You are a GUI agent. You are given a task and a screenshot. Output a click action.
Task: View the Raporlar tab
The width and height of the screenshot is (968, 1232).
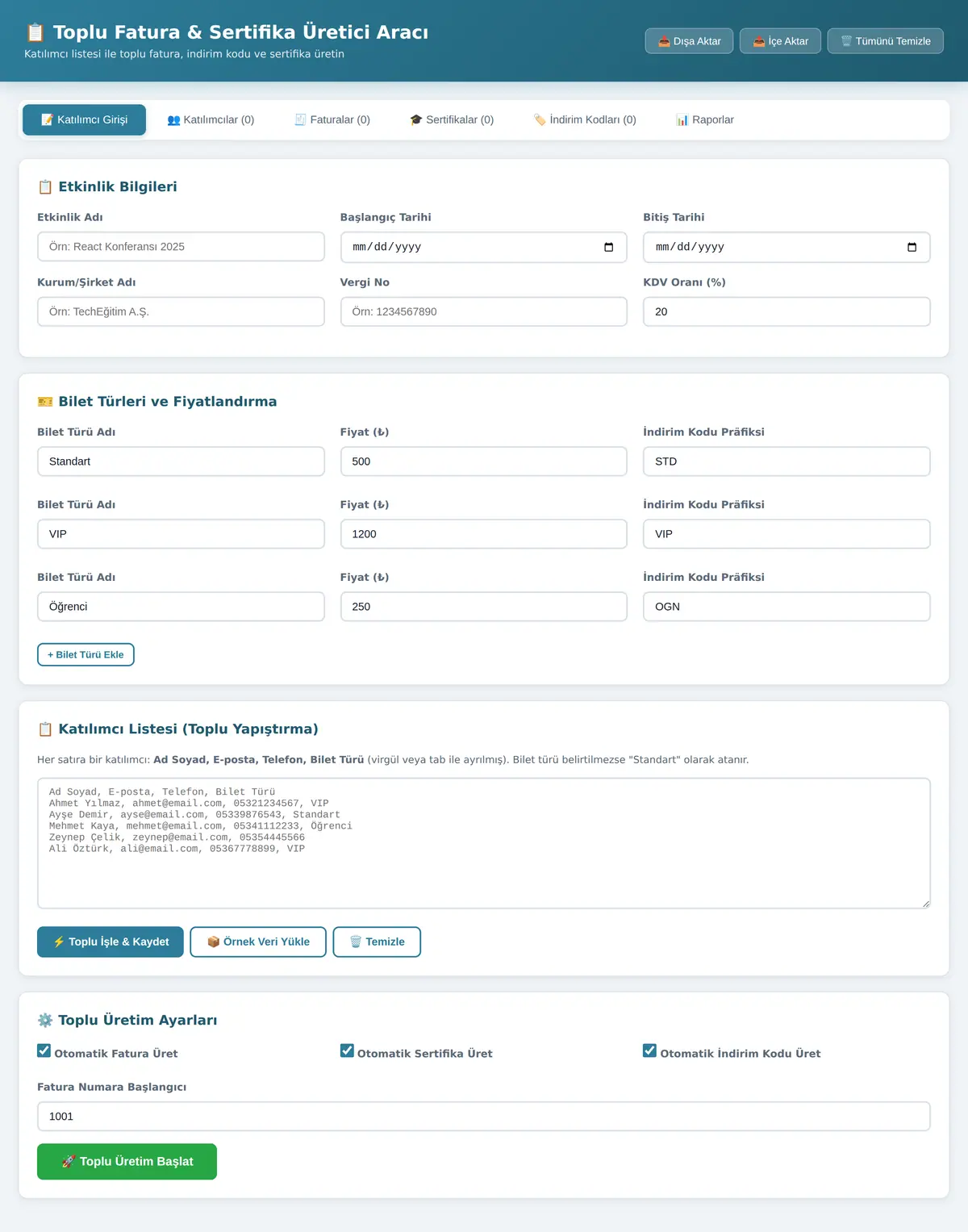click(x=705, y=119)
